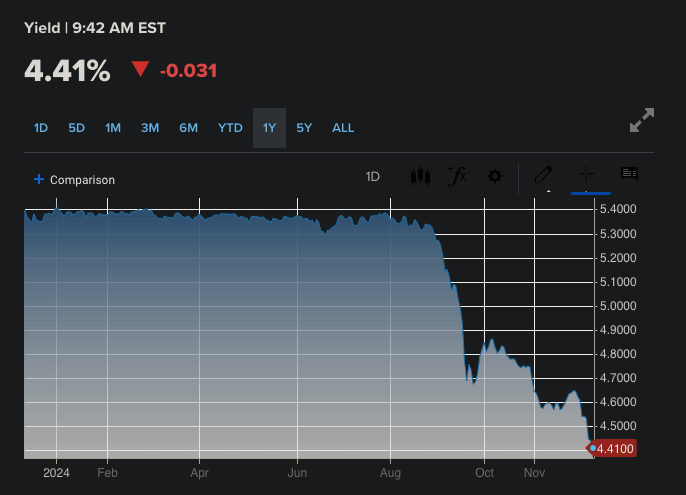Show ALL historical data

(x=343, y=128)
